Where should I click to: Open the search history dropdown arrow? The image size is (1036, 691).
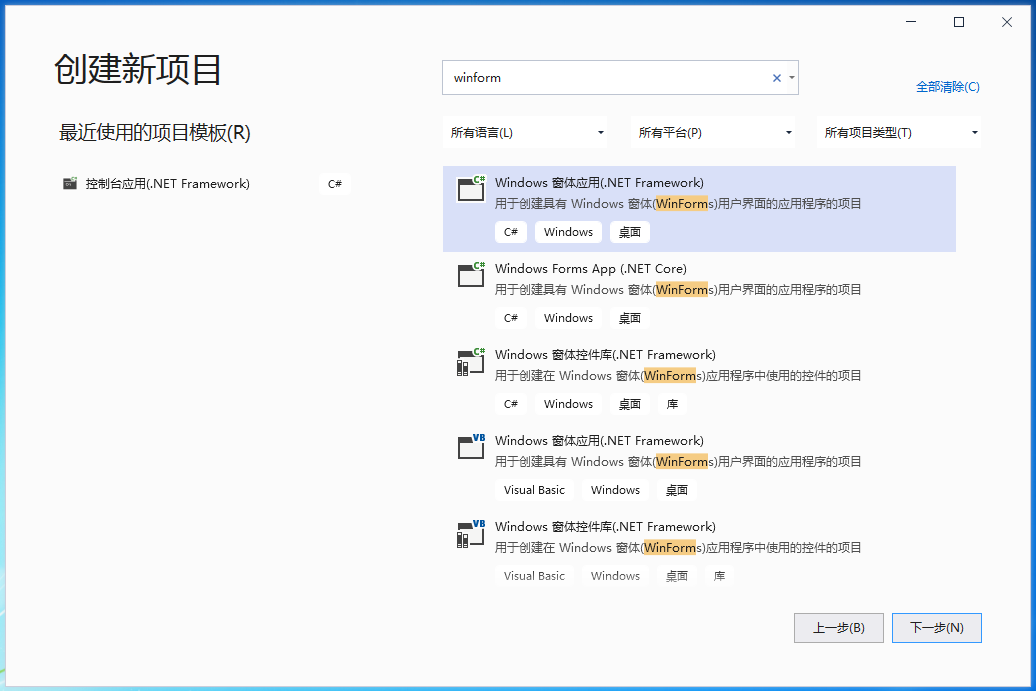point(792,78)
